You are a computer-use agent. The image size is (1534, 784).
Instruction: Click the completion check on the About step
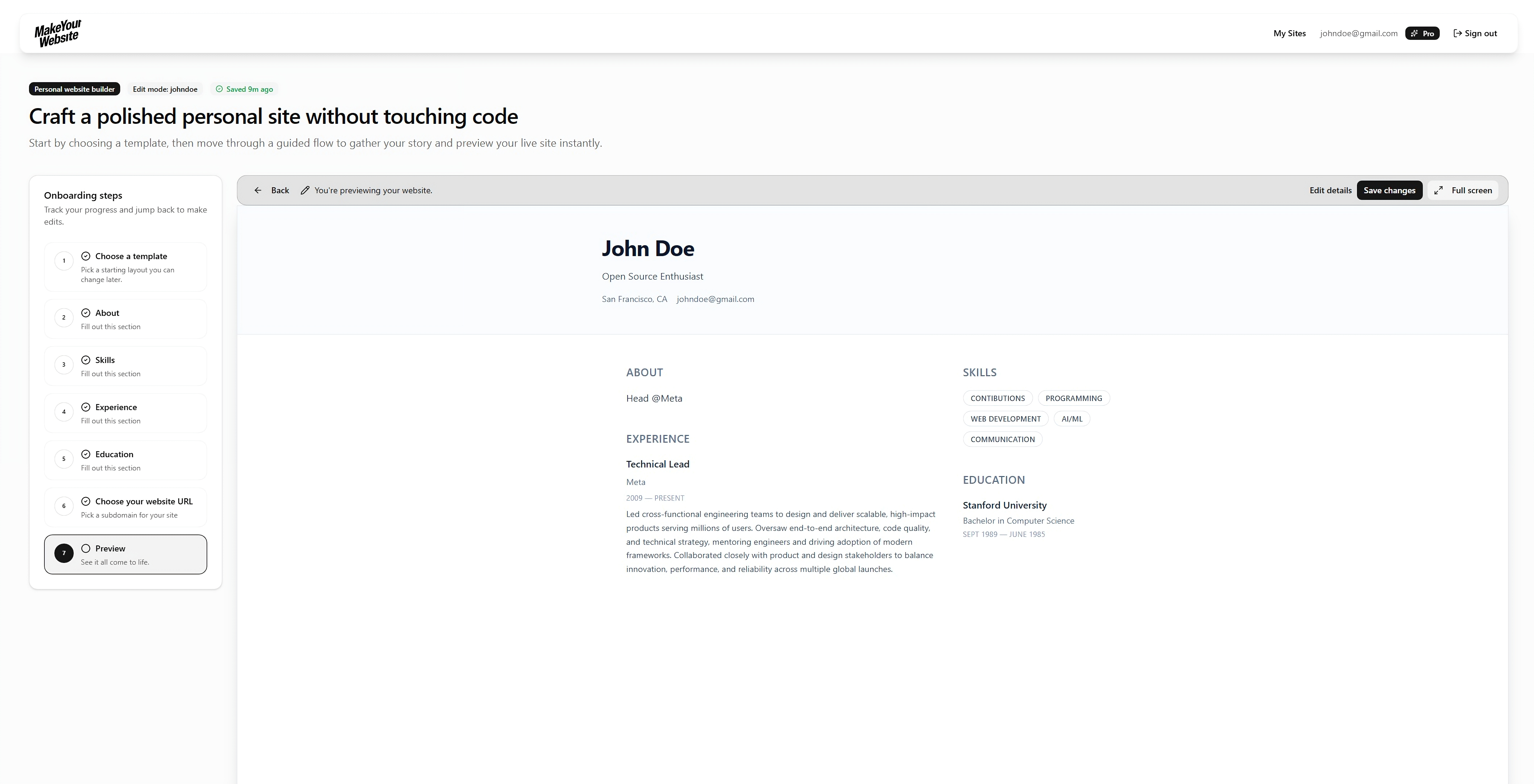86,313
